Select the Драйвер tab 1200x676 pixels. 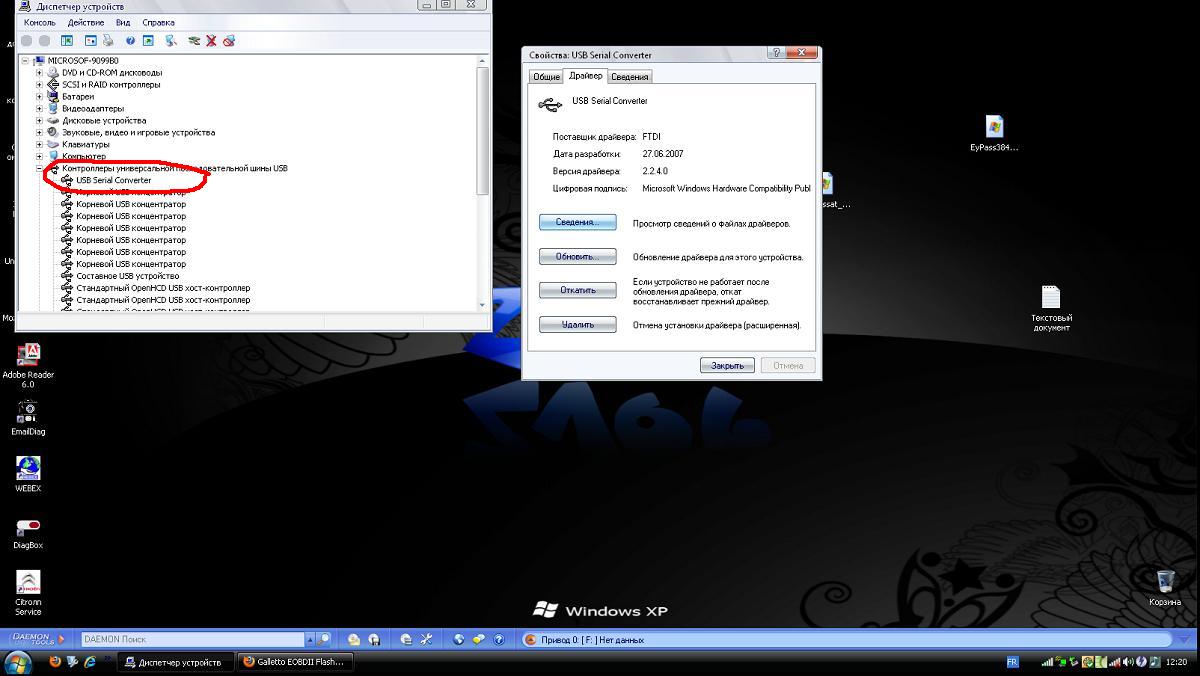[x=585, y=76]
